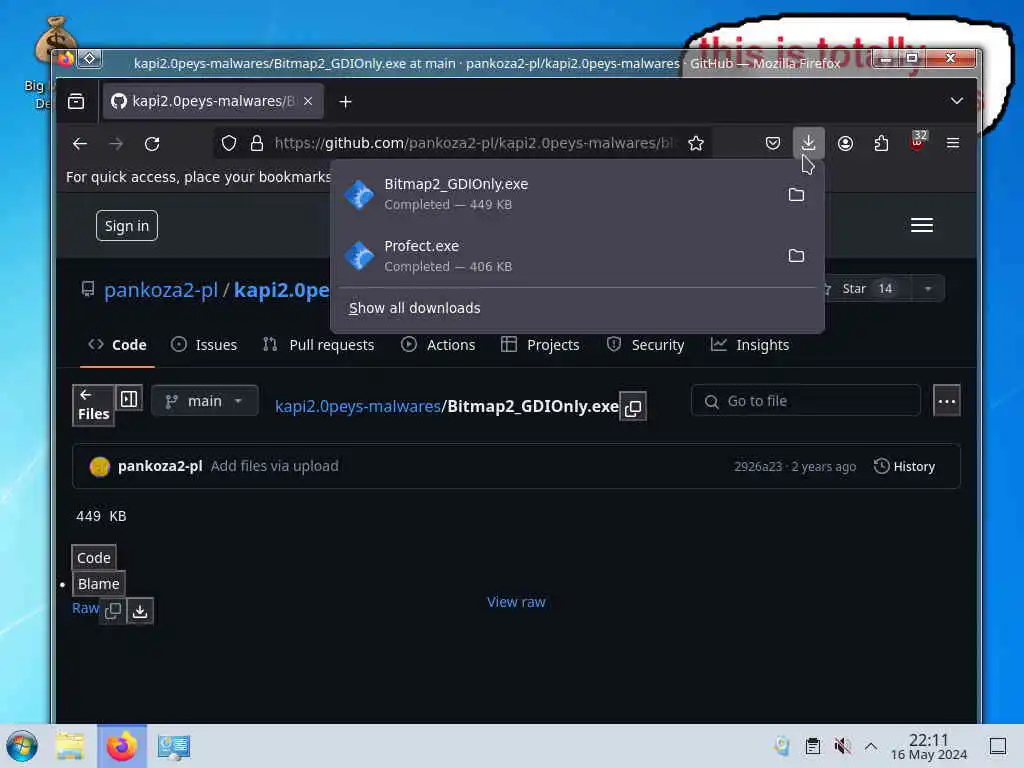This screenshot has width=1024, height=768.
Task: Open a new tab with the plus
Action: (345, 102)
